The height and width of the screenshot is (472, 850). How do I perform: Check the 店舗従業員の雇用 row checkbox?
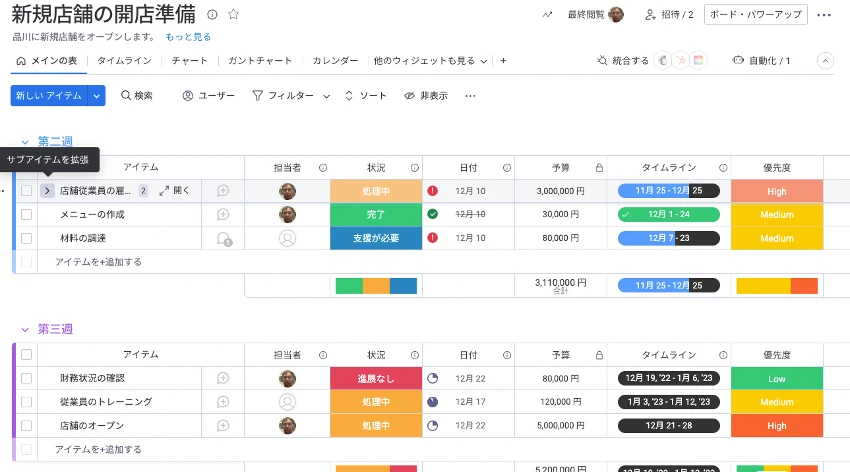tap(27, 191)
